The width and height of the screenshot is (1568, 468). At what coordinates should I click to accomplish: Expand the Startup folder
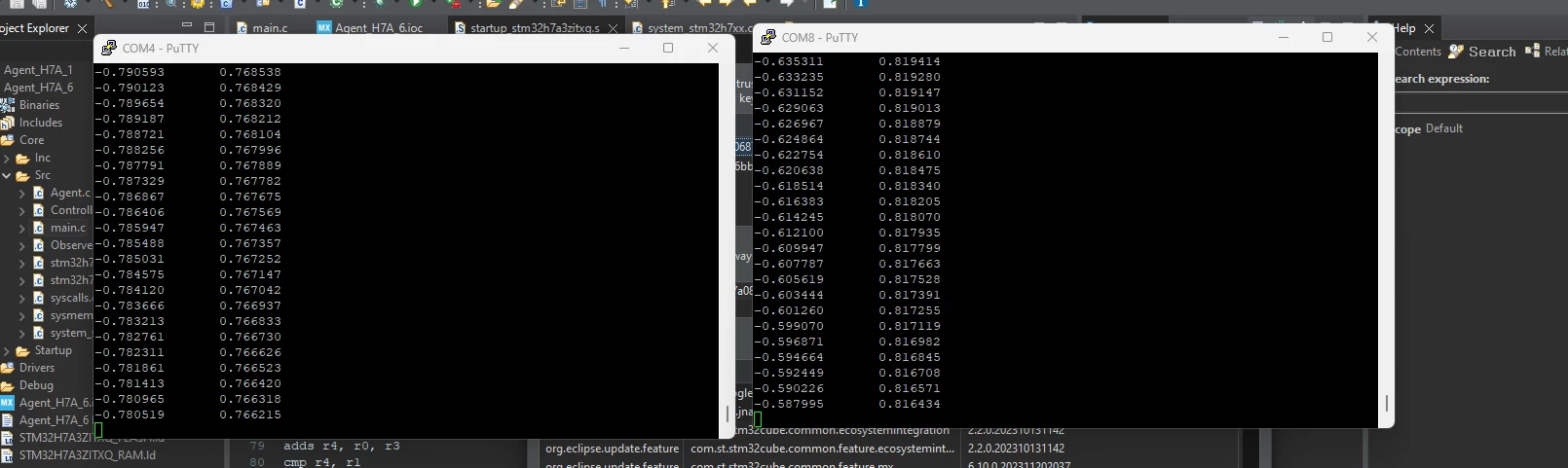pyautogui.click(x=7, y=350)
